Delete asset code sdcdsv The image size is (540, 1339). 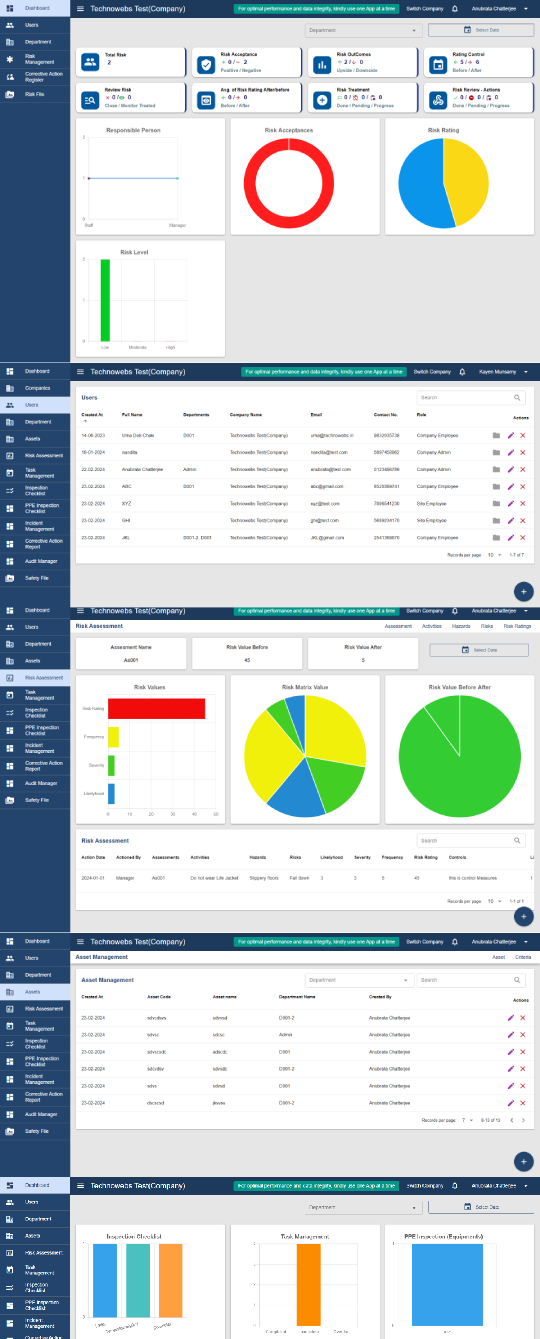pos(522,1069)
